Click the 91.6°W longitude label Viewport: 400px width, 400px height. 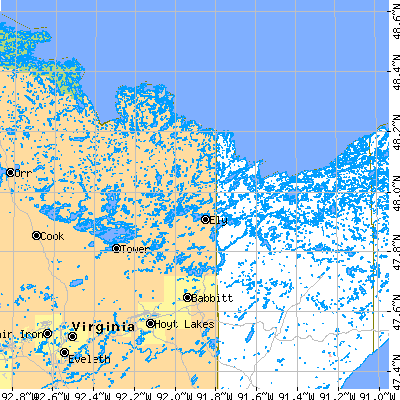click(x=256, y=396)
